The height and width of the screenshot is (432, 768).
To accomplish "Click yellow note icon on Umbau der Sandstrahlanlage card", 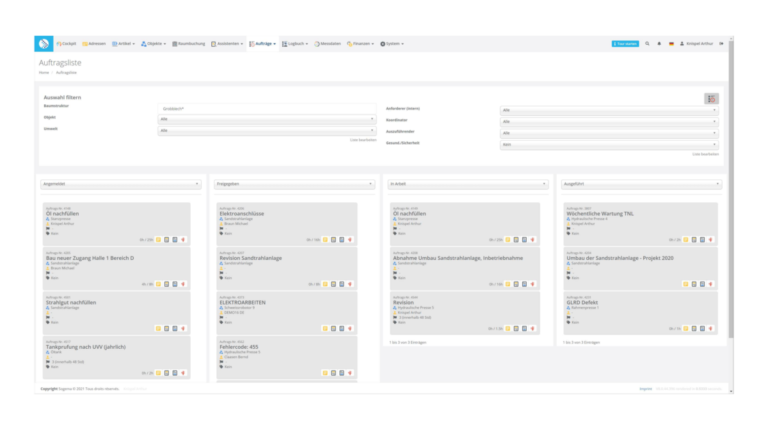I will [x=686, y=284].
